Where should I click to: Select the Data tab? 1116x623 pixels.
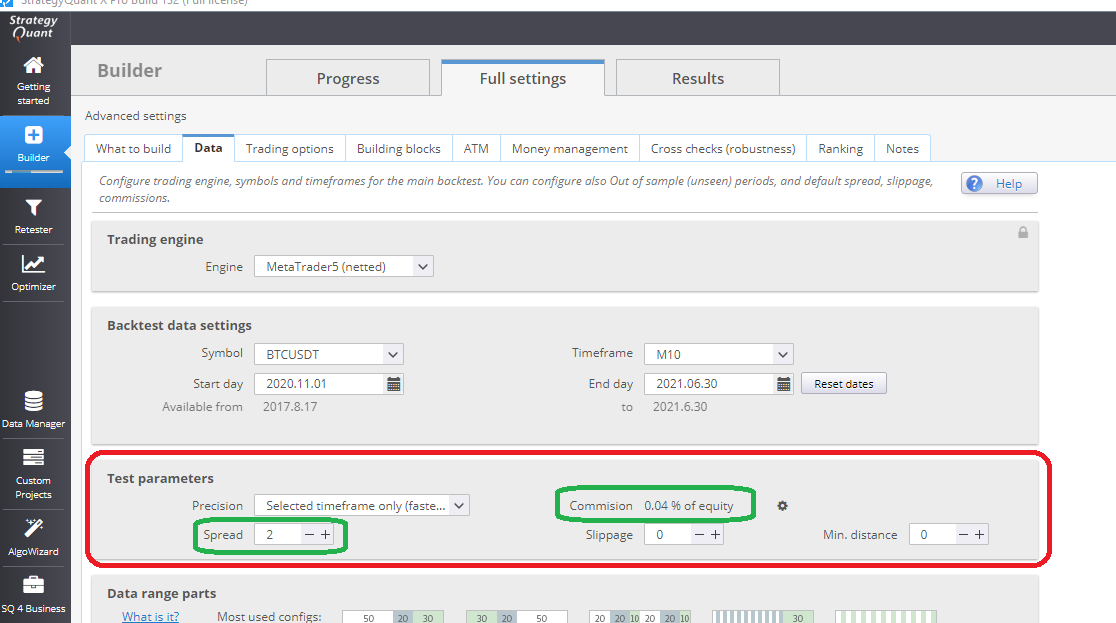pos(209,148)
